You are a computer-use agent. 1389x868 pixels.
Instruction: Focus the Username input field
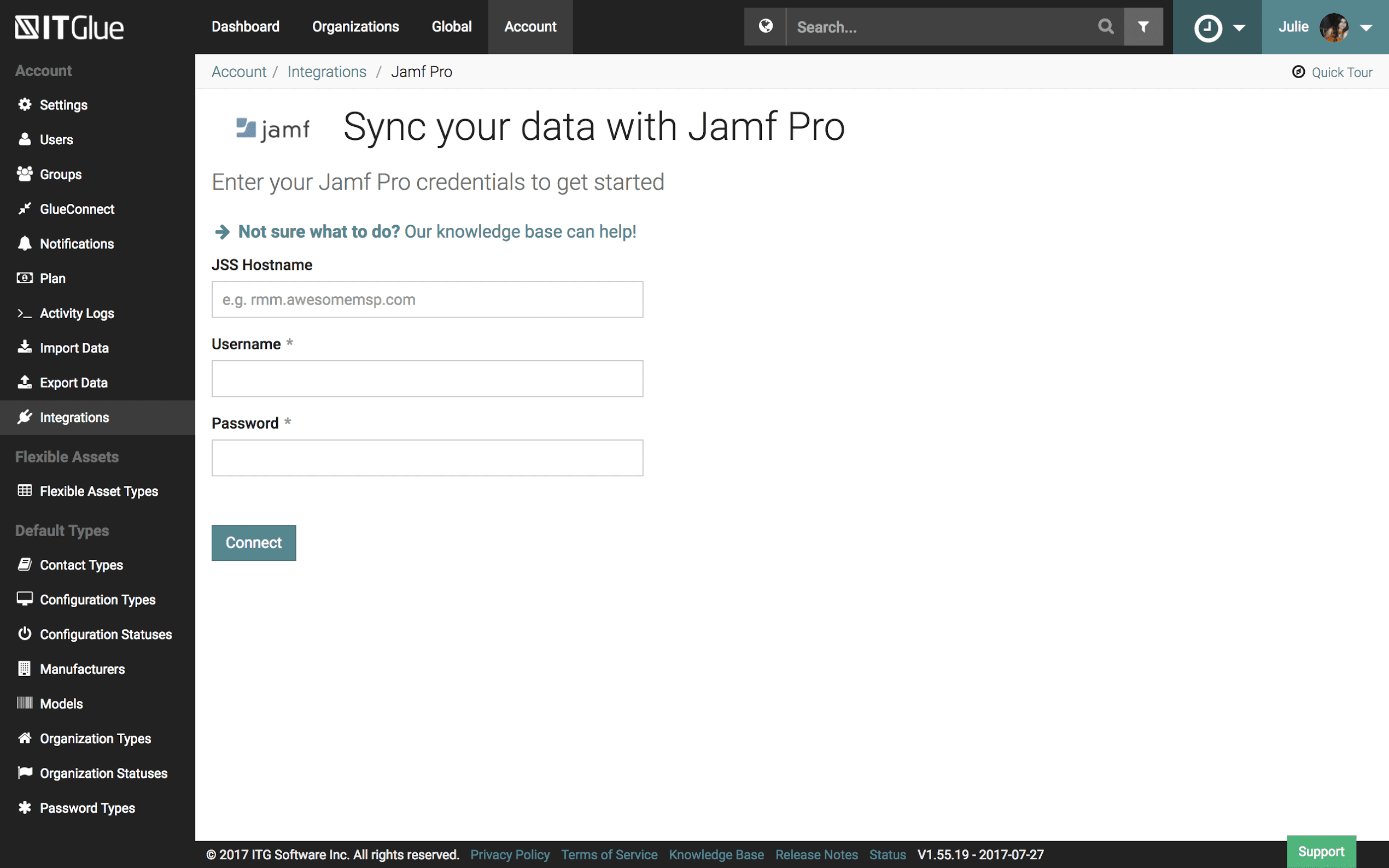pyautogui.click(x=427, y=378)
